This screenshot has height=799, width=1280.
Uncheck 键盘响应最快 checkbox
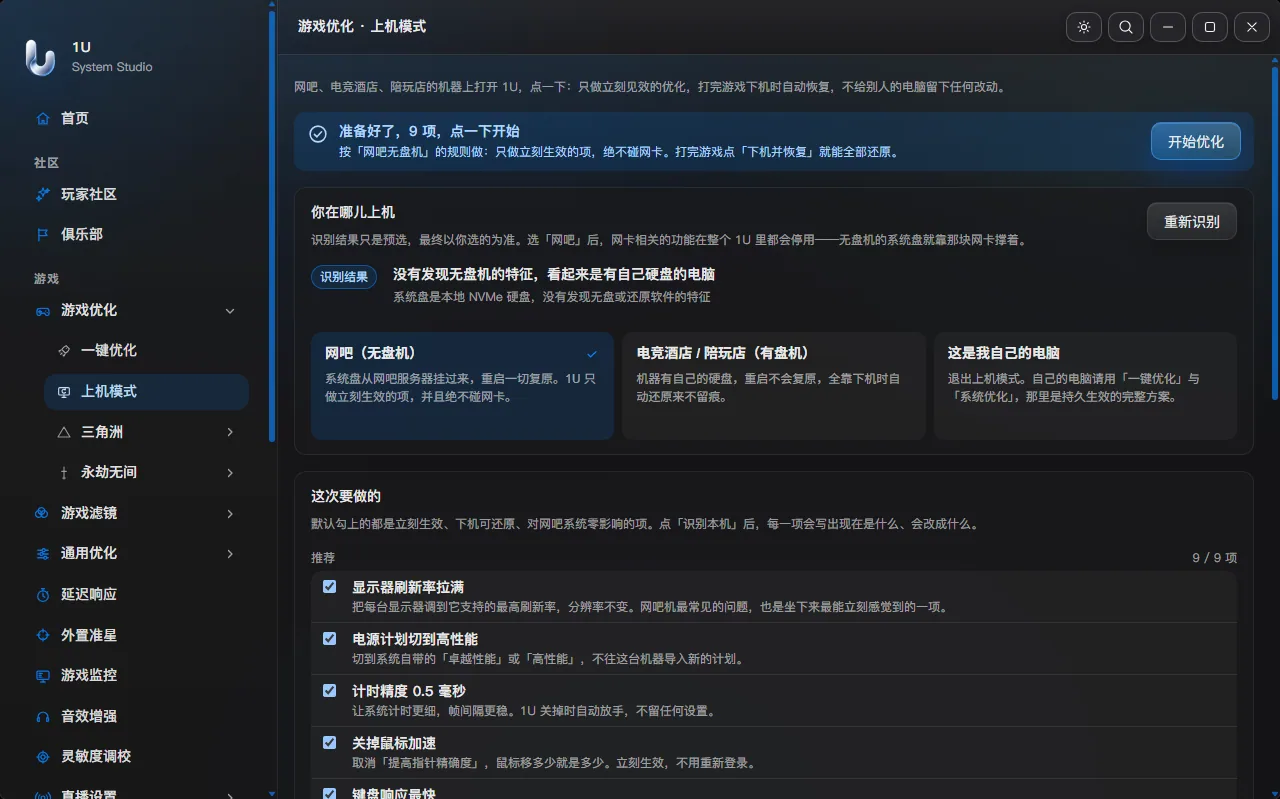tap(330, 793)
